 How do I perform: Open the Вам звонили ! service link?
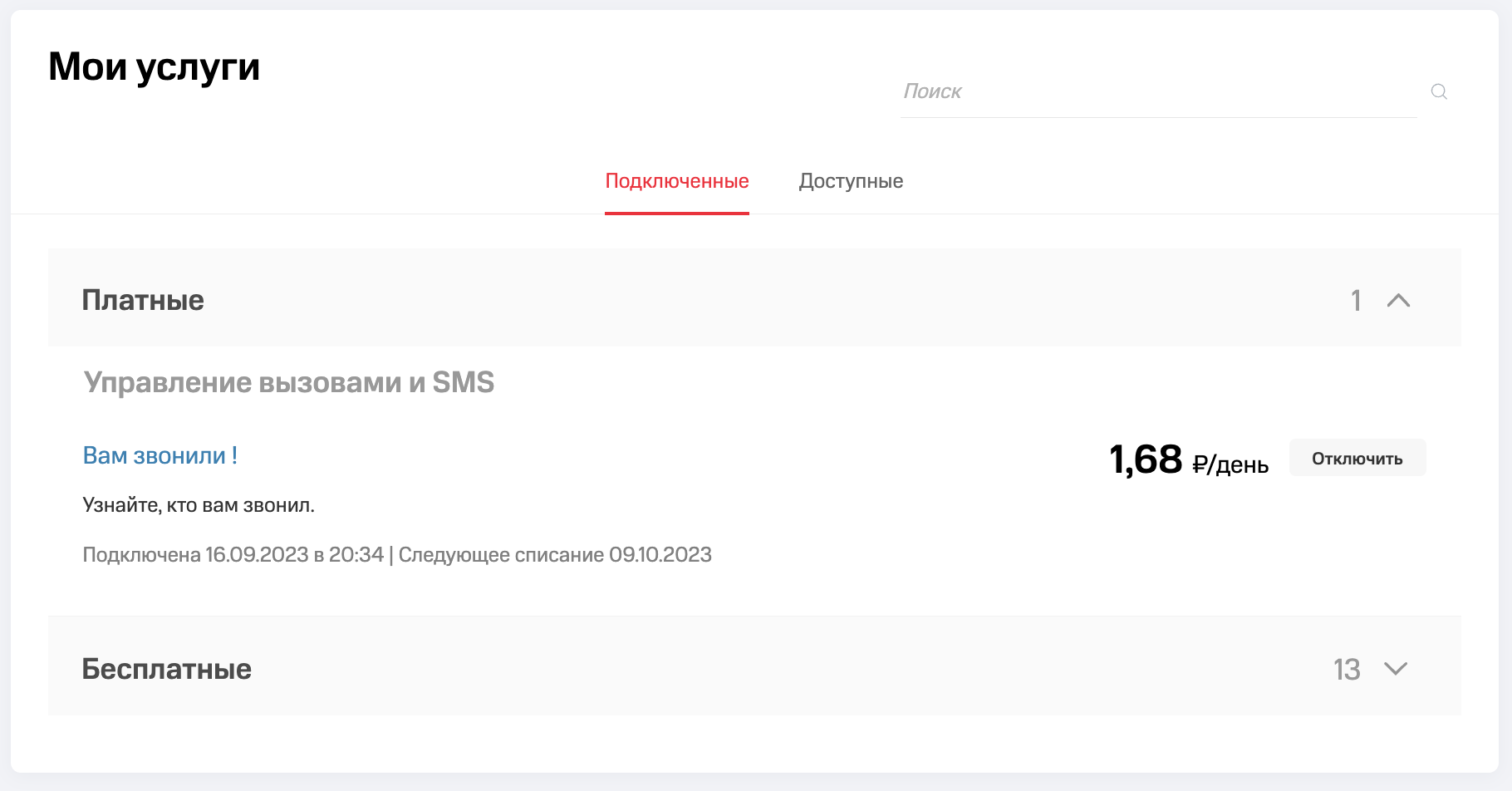[160, 455]
